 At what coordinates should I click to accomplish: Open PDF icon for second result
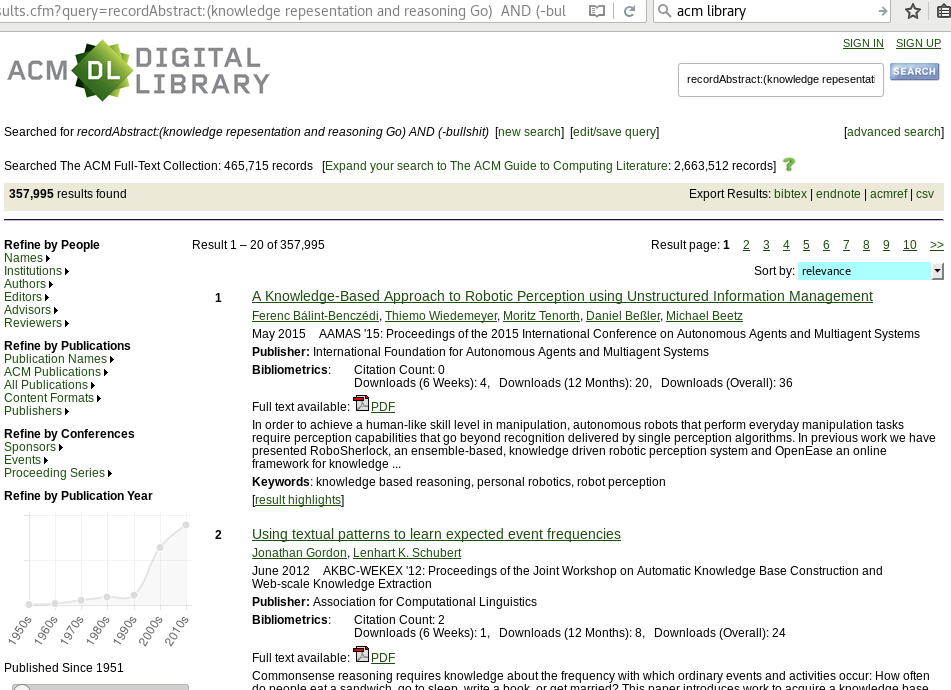pyautogui.click(x=361, y=655)
